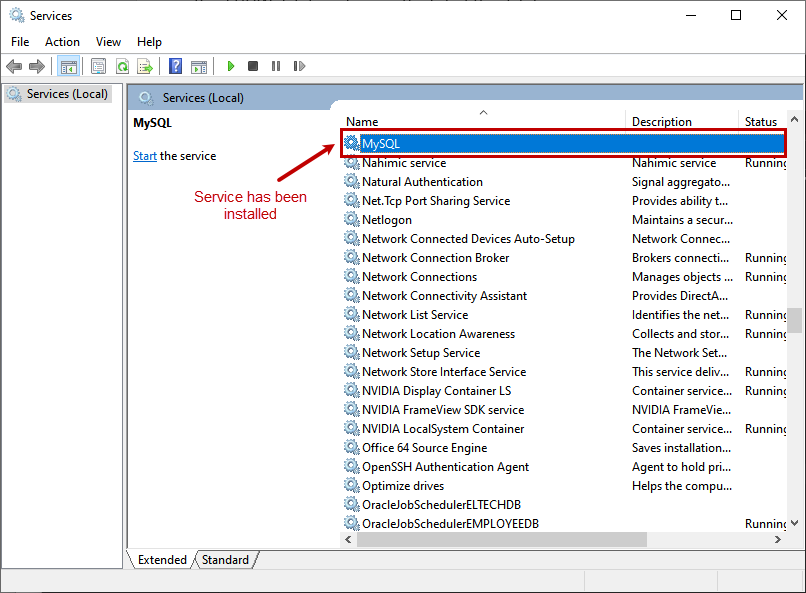Switch to the Standard tab

pos(225,560)
